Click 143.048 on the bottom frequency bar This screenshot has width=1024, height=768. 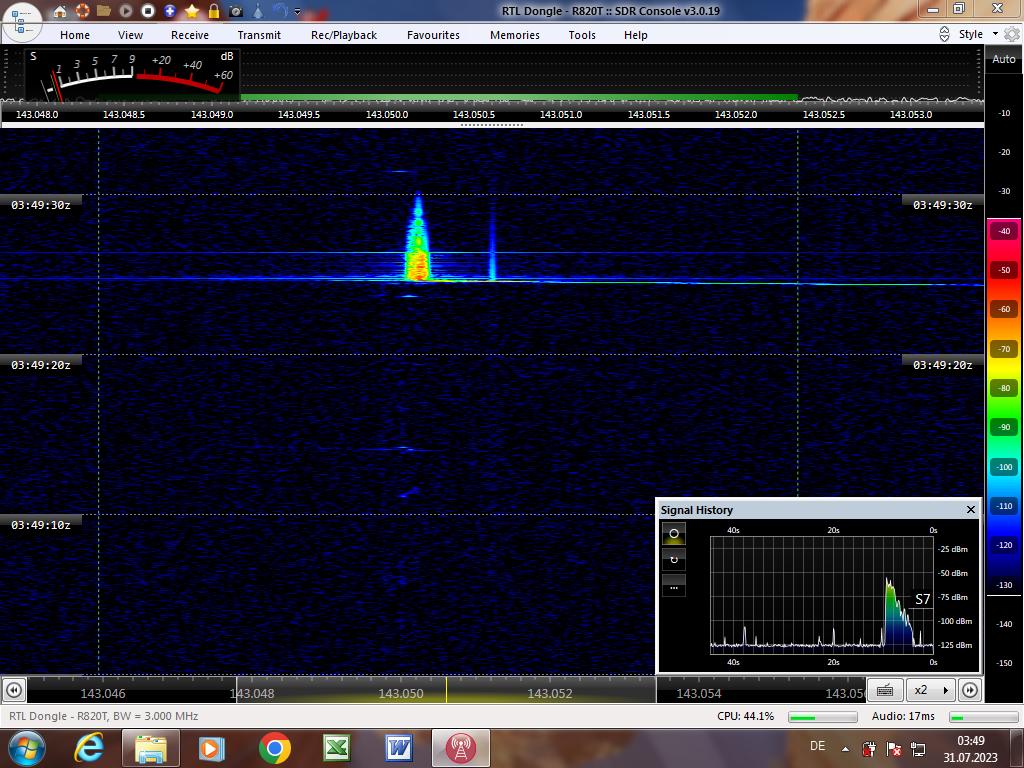(252, 694)
